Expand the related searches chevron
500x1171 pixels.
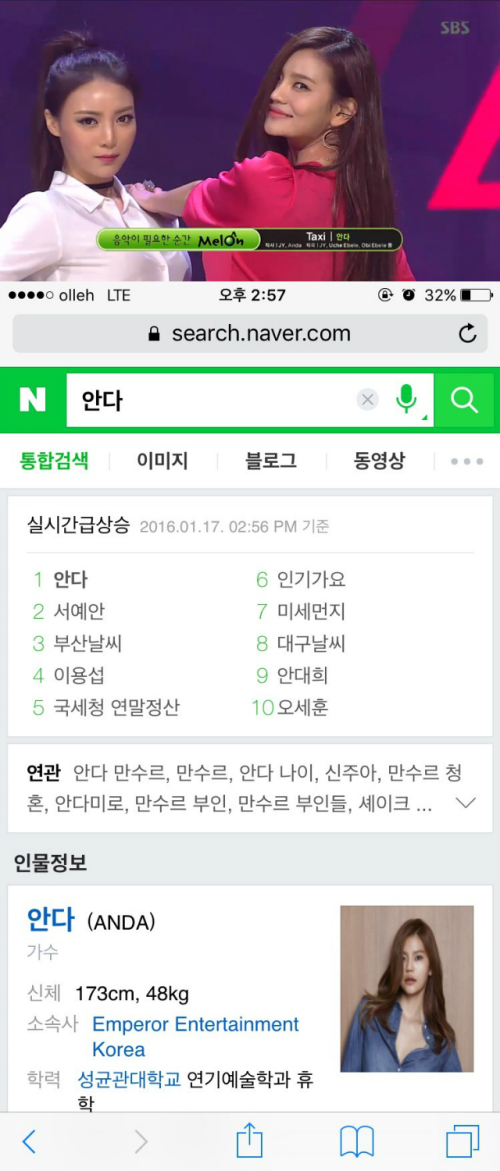point(466,804)
